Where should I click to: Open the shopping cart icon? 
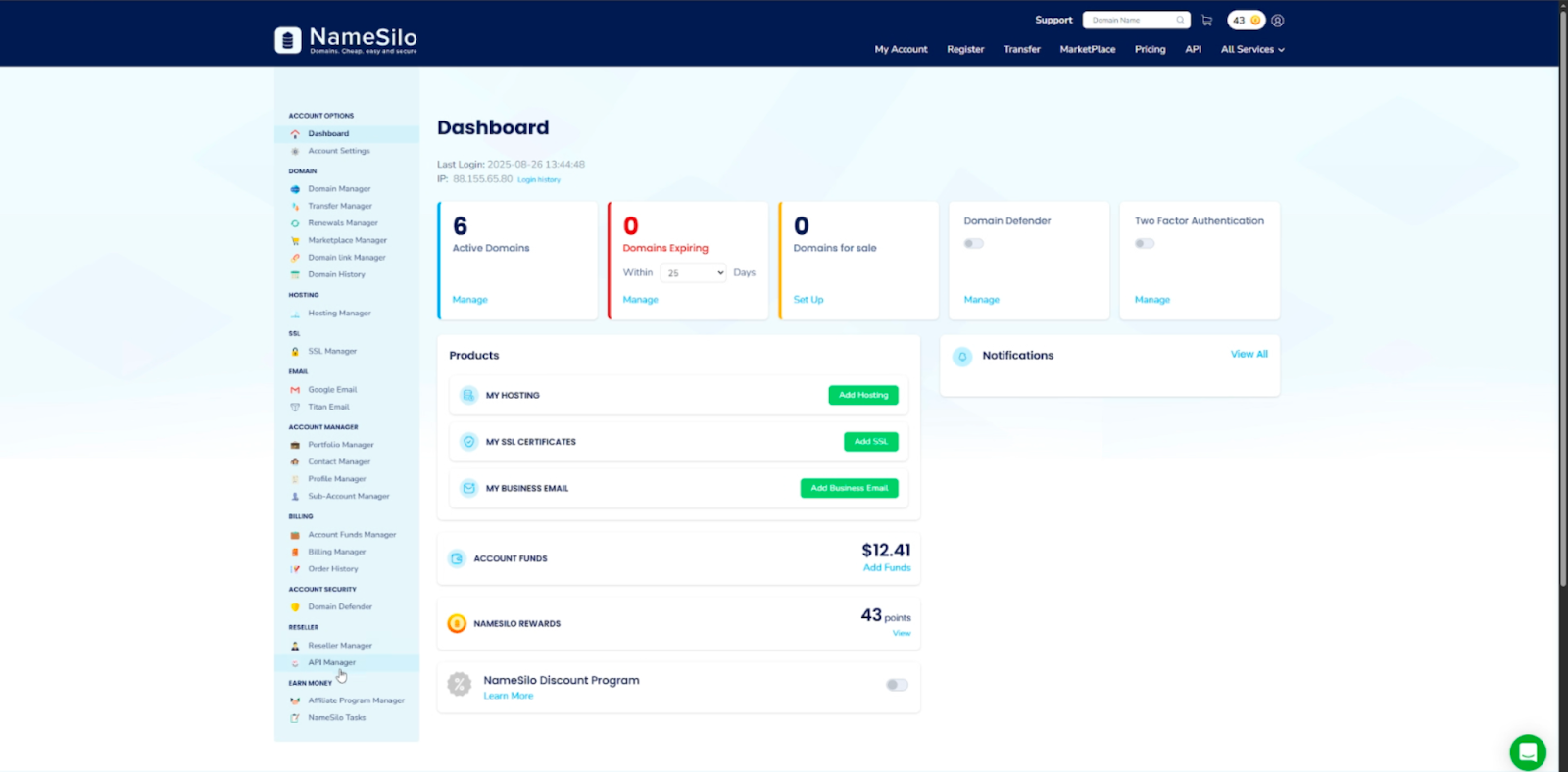click(1206, 20)
